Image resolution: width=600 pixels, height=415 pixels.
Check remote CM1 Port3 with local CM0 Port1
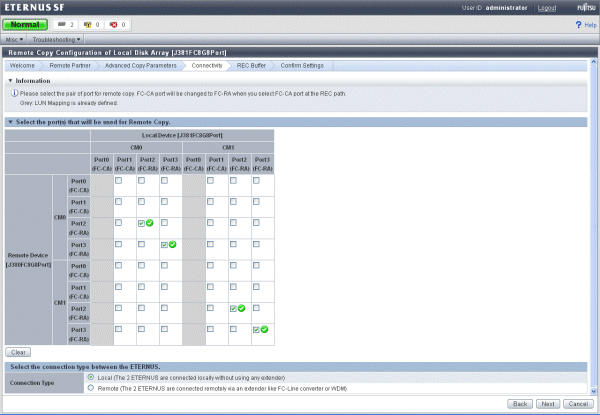(119, 329)
